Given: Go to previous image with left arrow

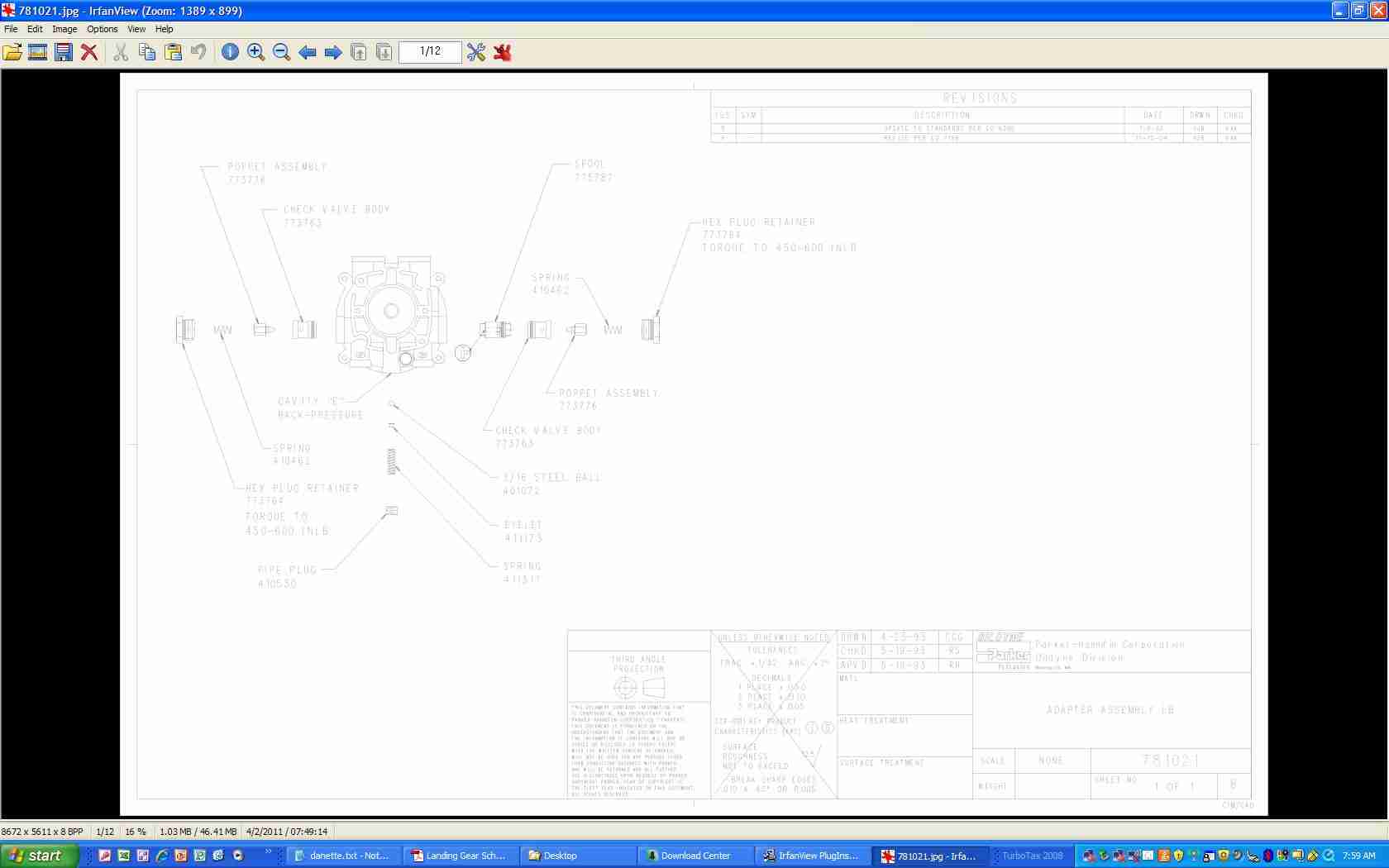Looking at the screenshot, I should pos(308,52).
